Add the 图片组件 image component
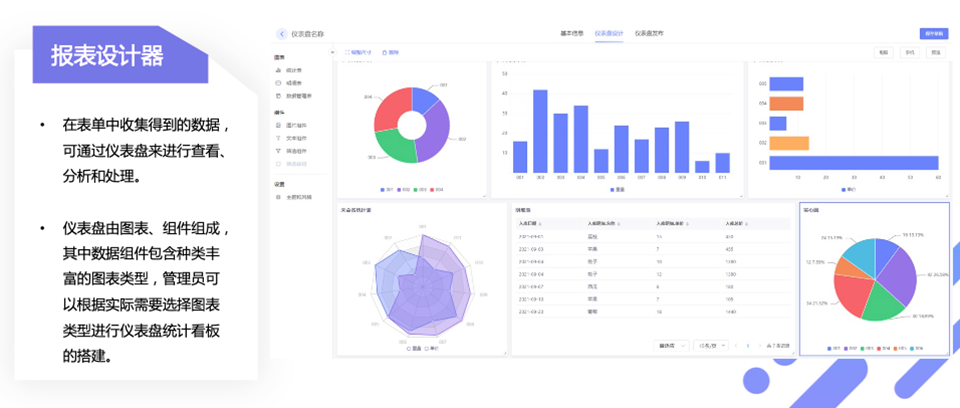The width and height of the screenshot is (960, 408). [293, 125]
